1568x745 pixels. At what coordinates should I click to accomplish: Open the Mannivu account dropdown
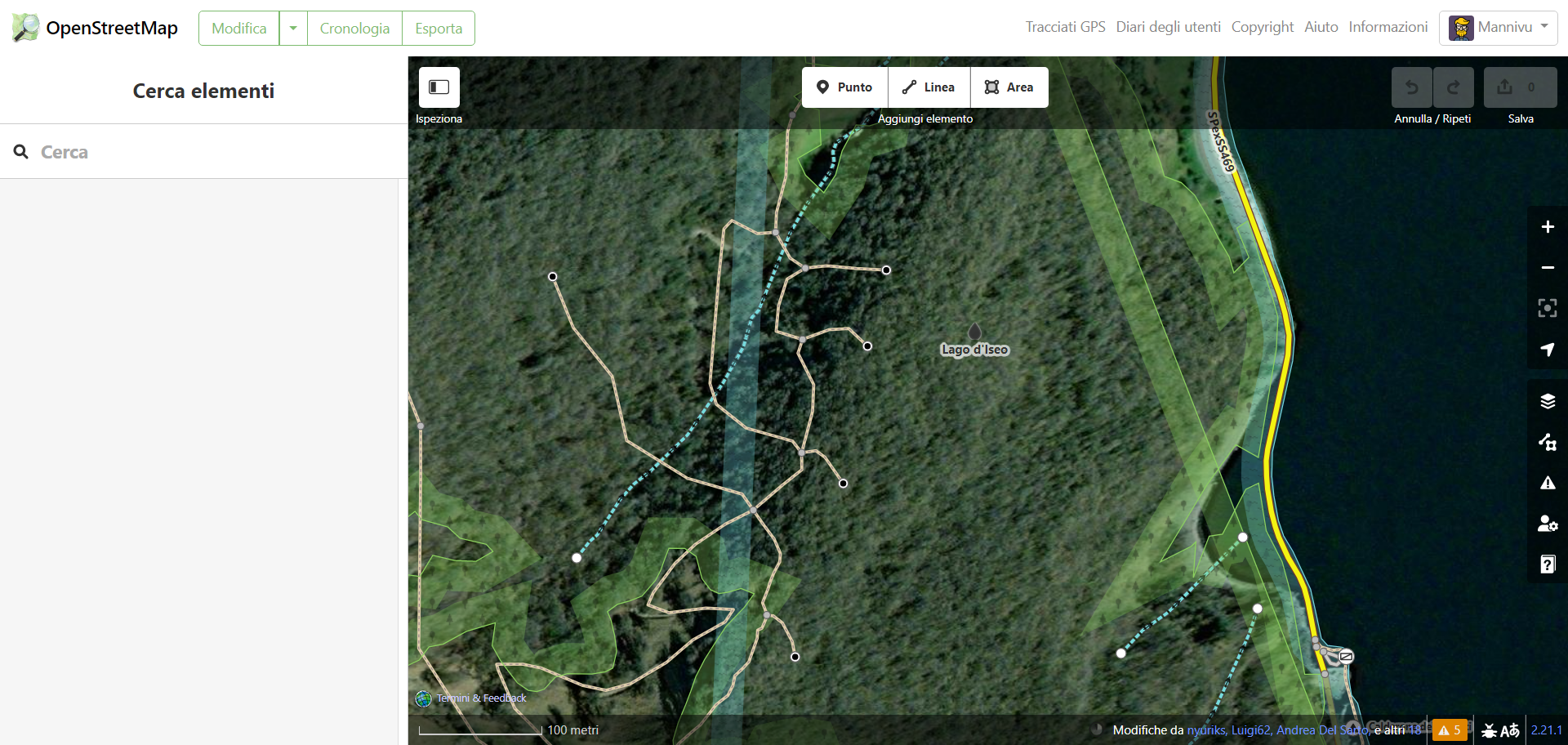coord(1498,27)
